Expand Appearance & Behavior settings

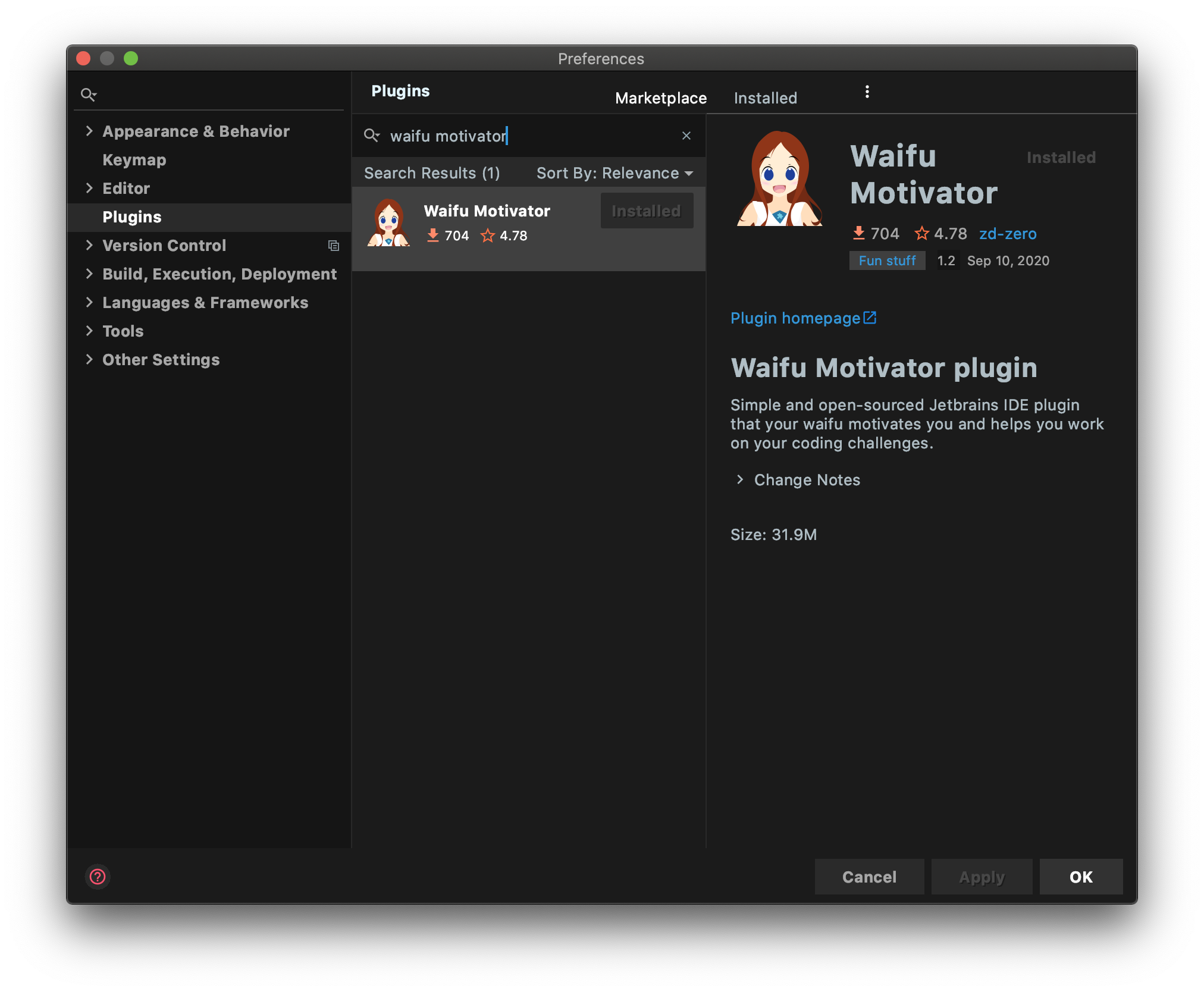pos(89,131)
